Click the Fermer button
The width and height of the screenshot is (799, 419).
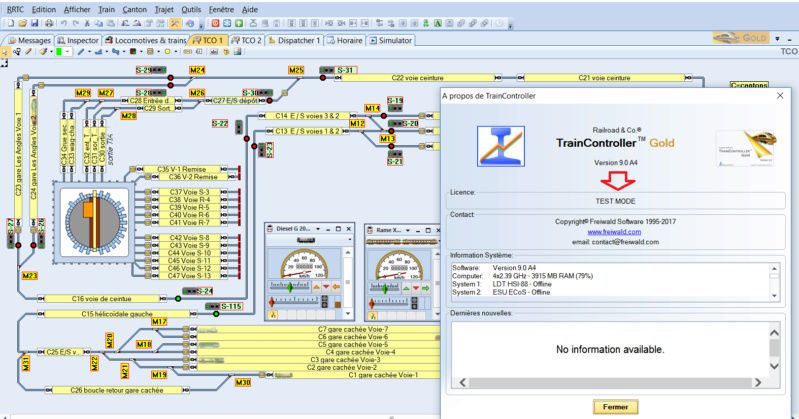pos(616,407)
